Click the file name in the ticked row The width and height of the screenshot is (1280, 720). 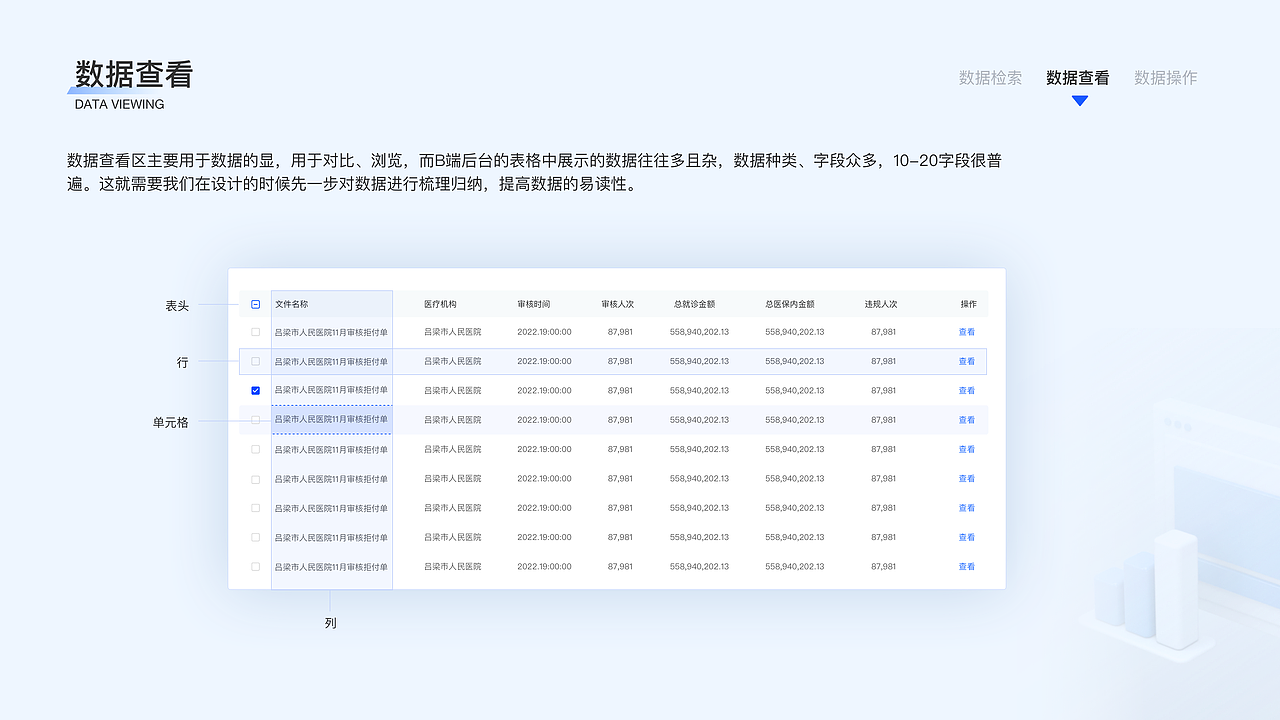coord(332,390)
